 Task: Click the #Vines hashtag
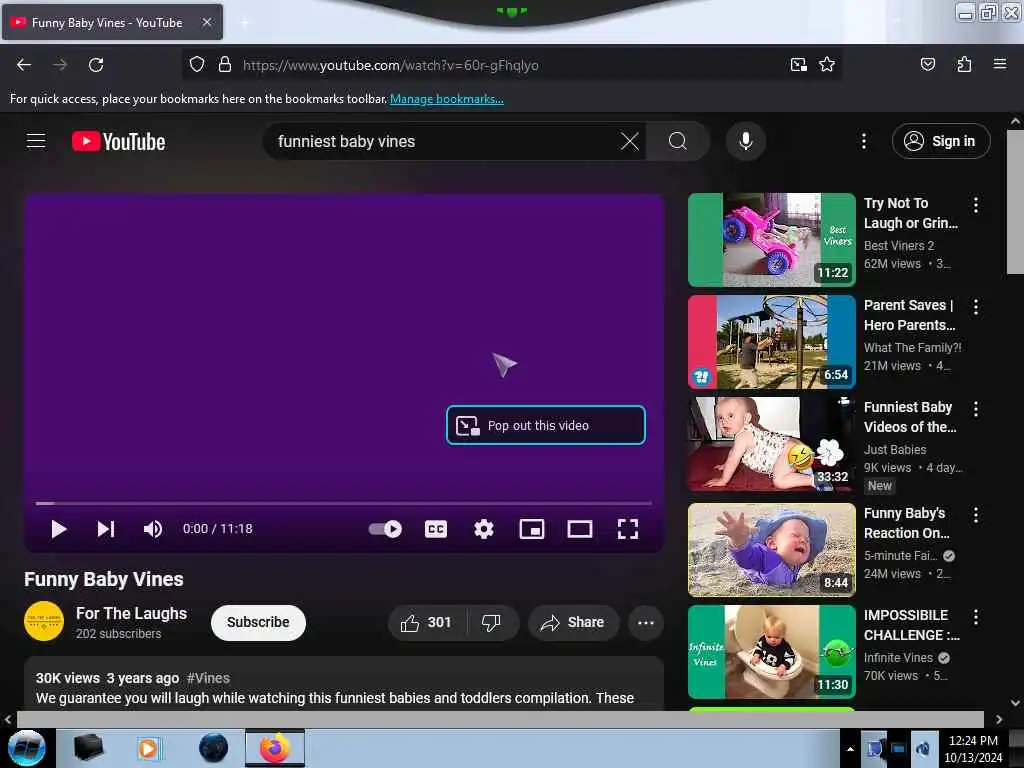tap(208, 678)
